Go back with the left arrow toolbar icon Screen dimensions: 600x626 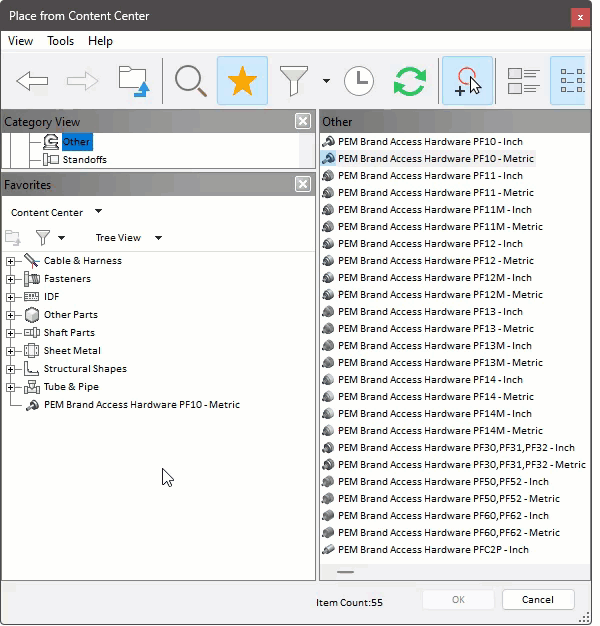pyautogui.click(x=32, y=81)
